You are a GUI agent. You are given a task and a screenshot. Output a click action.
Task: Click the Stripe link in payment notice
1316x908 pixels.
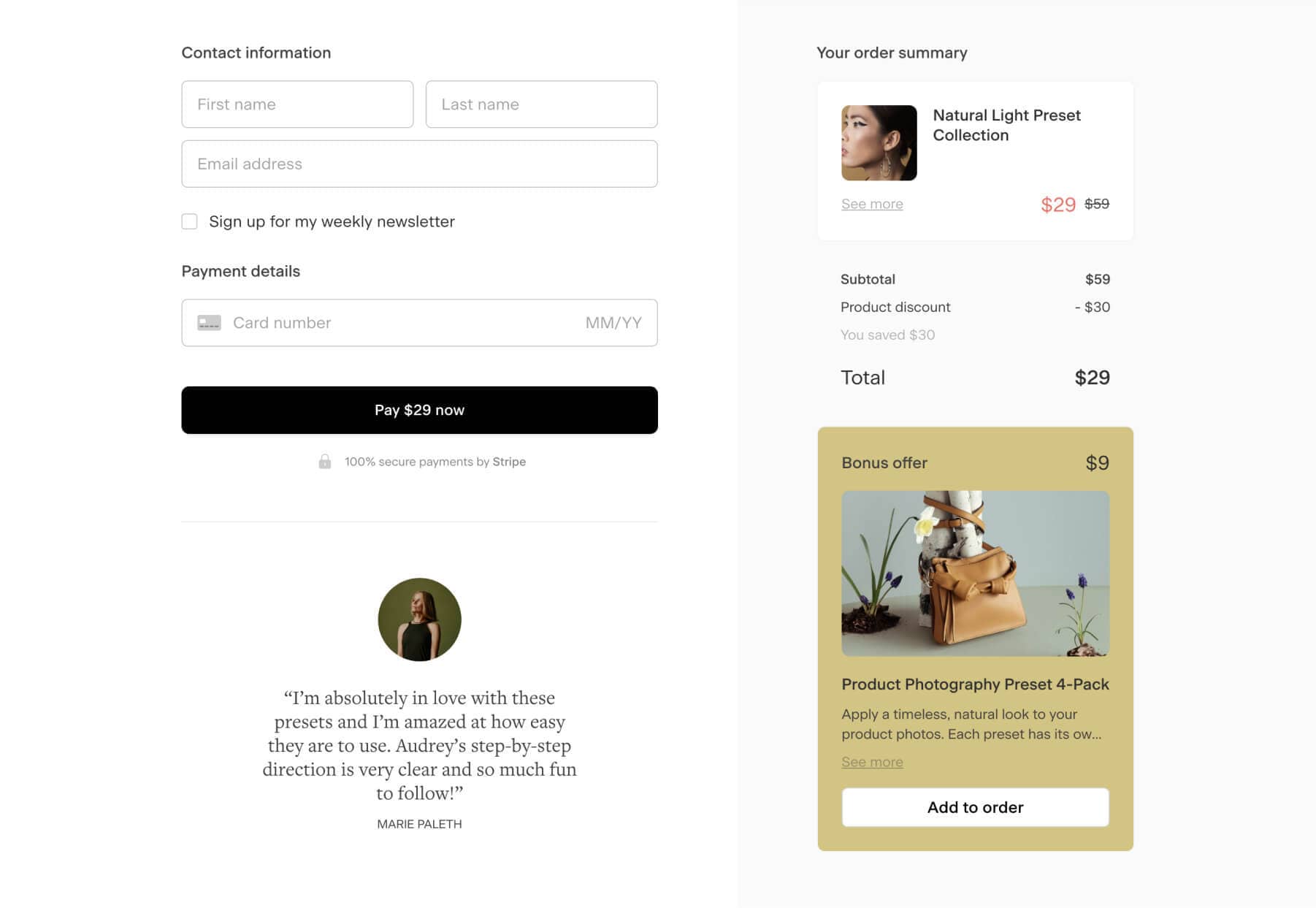tap(509, 462)
